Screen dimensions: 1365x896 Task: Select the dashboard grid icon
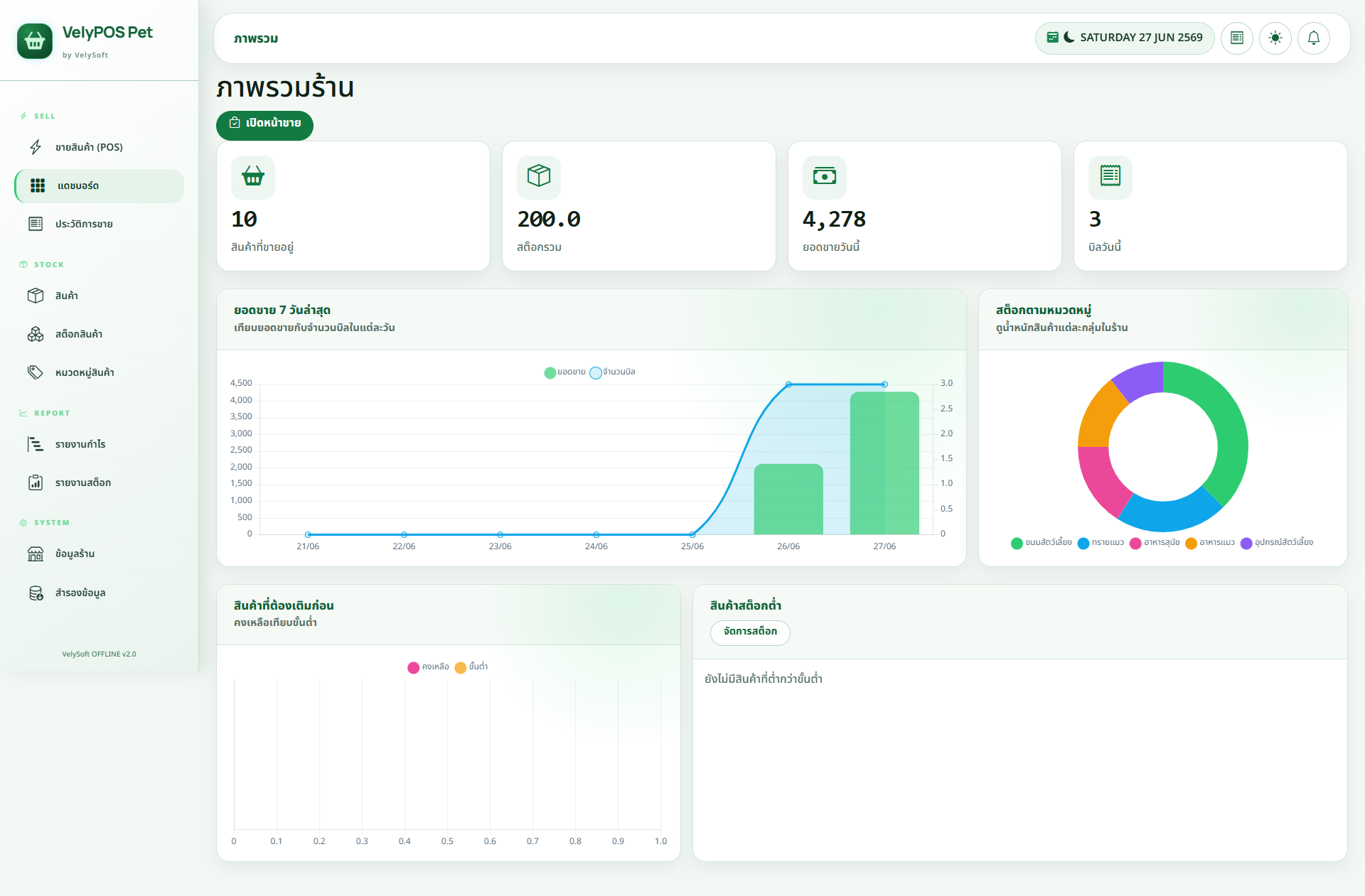(38, 185)
